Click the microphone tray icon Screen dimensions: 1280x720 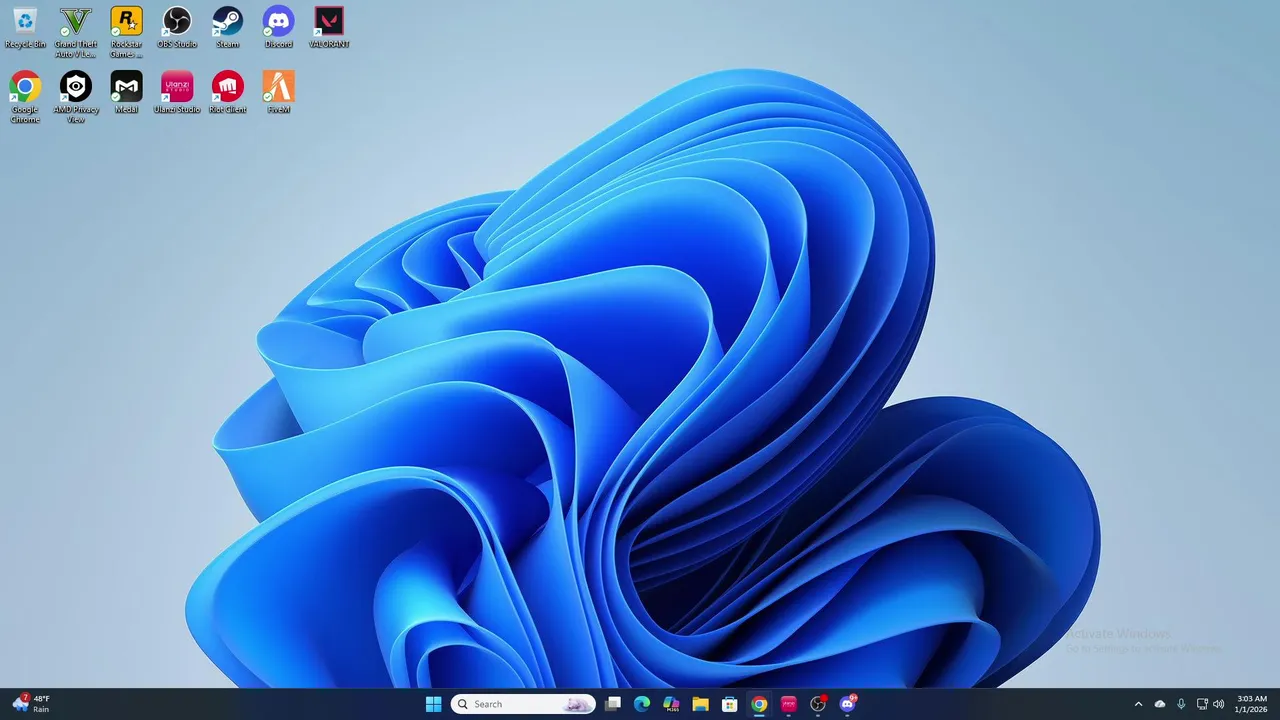(1181, 704)
